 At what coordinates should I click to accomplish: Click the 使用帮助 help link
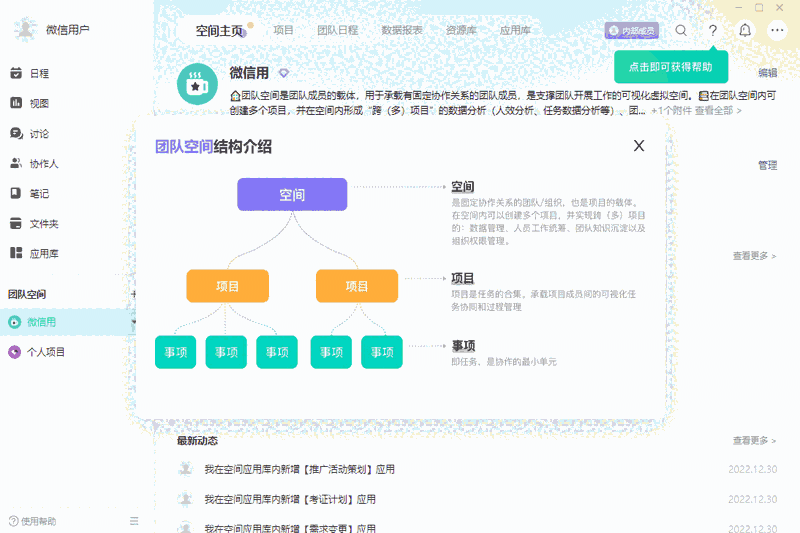click(x=33, y=521)
